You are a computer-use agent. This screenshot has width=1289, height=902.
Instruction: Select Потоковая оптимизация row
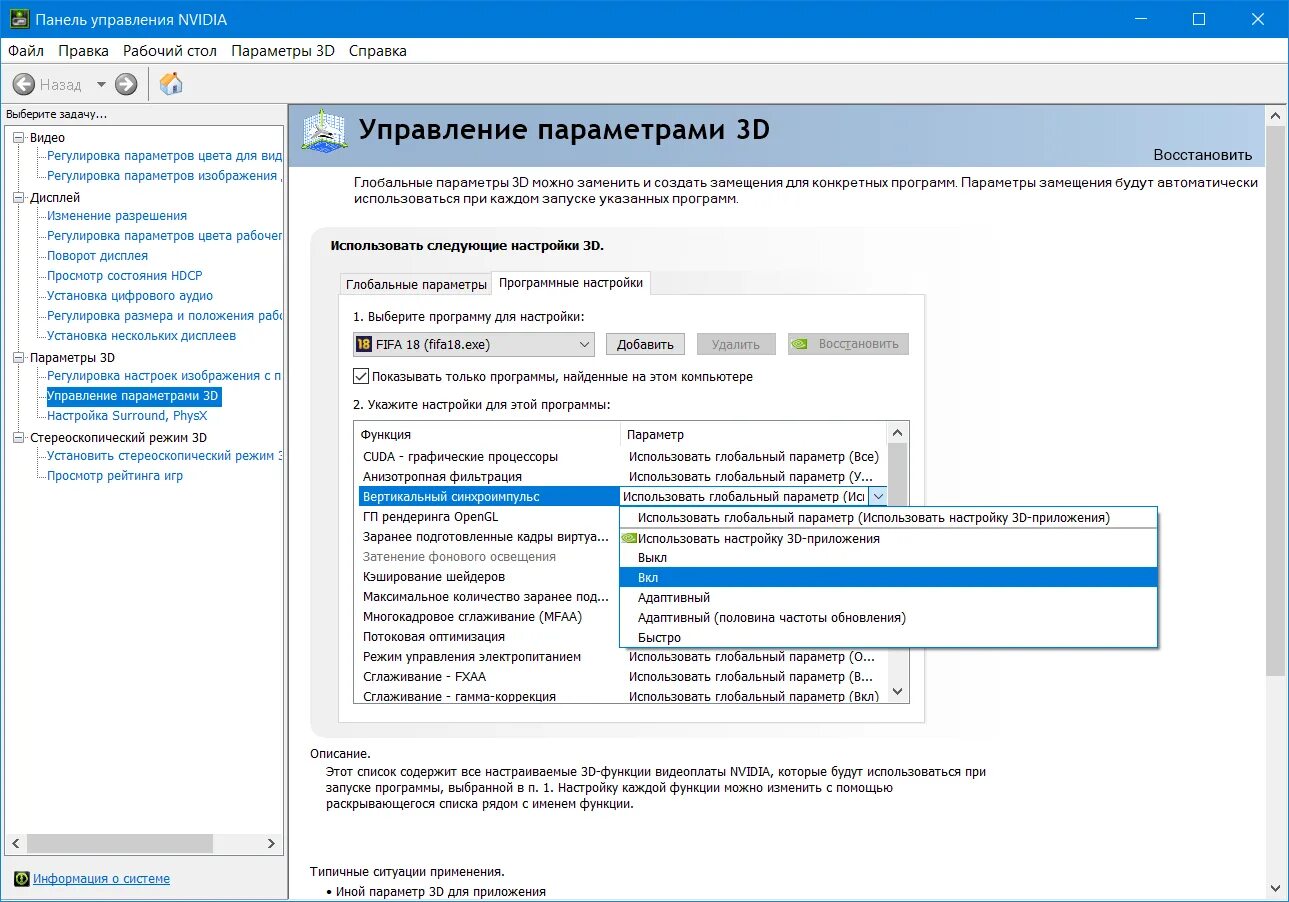pos(489,637)
